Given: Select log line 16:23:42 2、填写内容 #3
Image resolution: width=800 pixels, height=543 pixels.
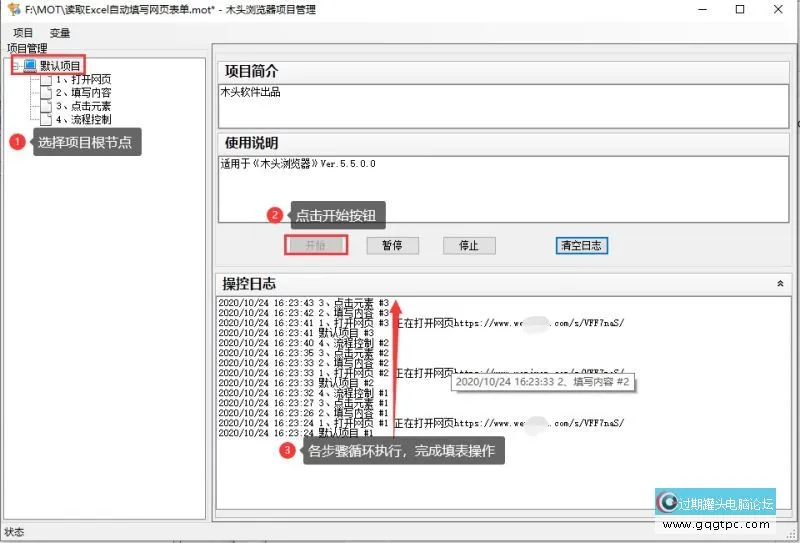Looking at the screenshot, I should (x=304, y=313).
